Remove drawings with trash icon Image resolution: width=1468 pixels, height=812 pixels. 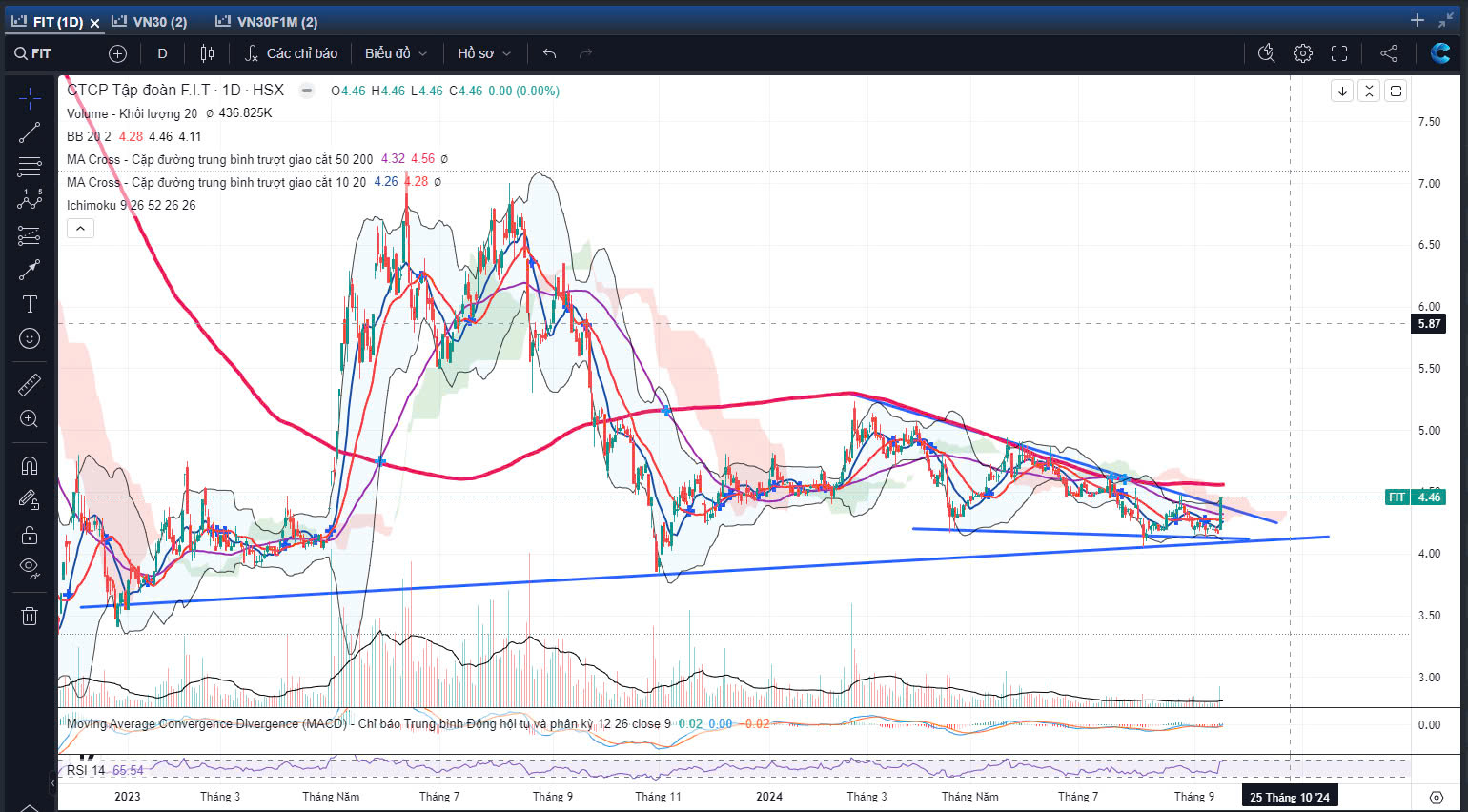(x=30, y=616)
